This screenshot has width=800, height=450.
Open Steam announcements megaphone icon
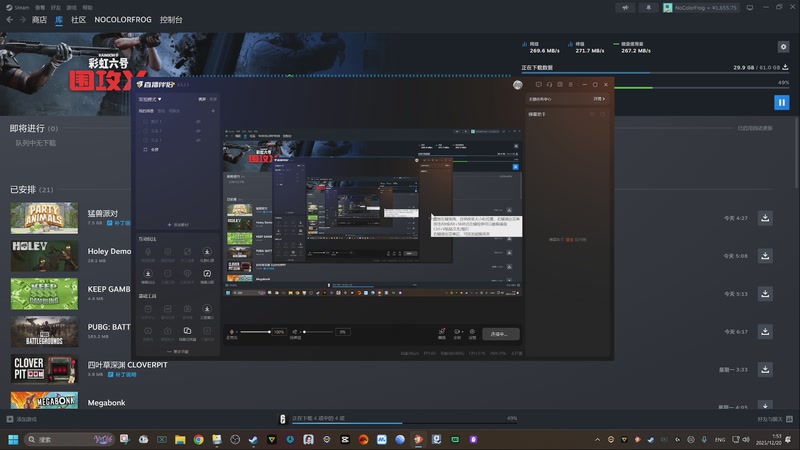point(625,8)
